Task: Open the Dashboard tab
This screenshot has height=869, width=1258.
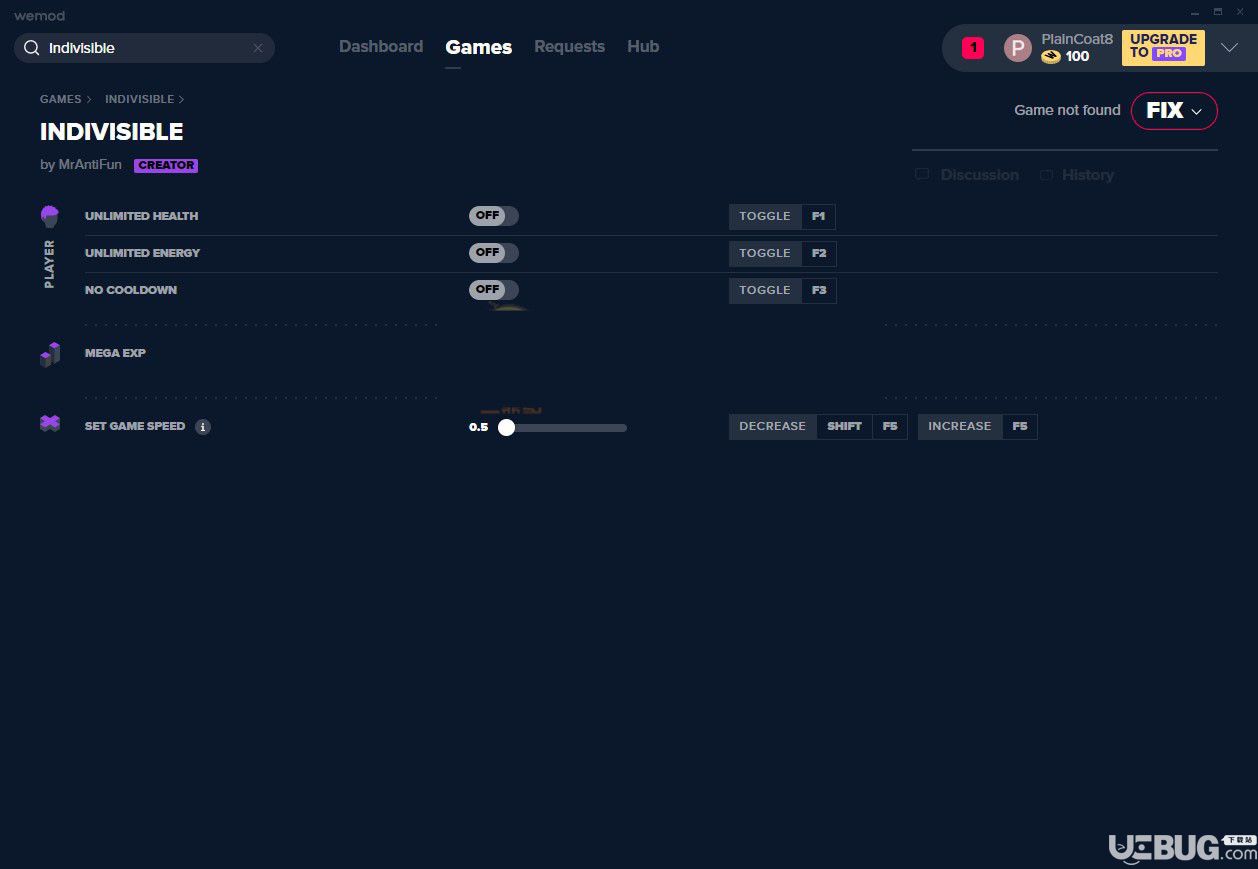Action: [x=381, y=46]
